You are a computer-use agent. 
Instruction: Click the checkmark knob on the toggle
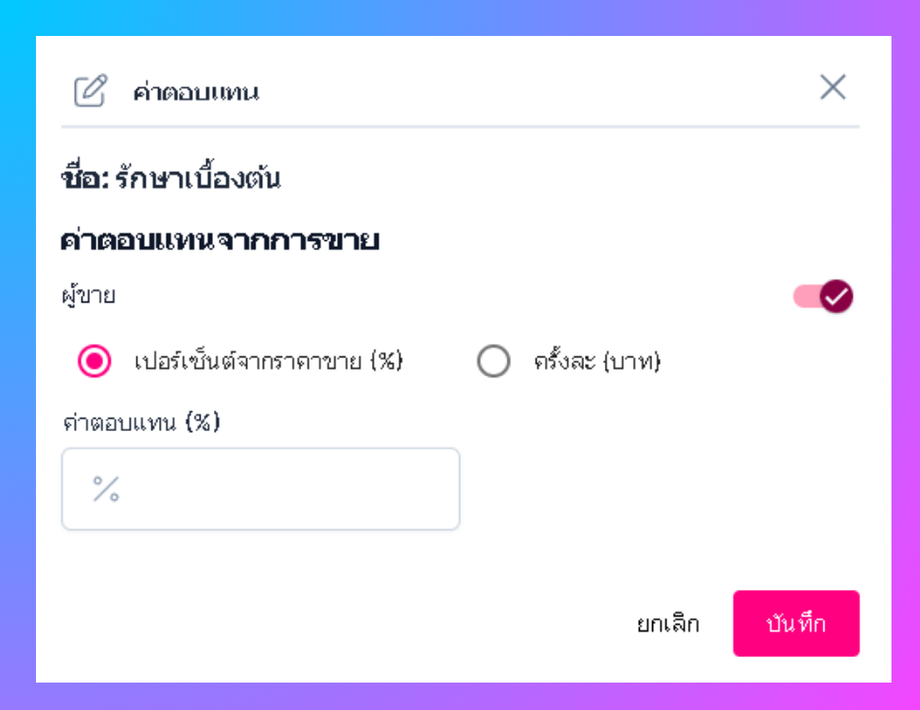click(x=836, y=296)
